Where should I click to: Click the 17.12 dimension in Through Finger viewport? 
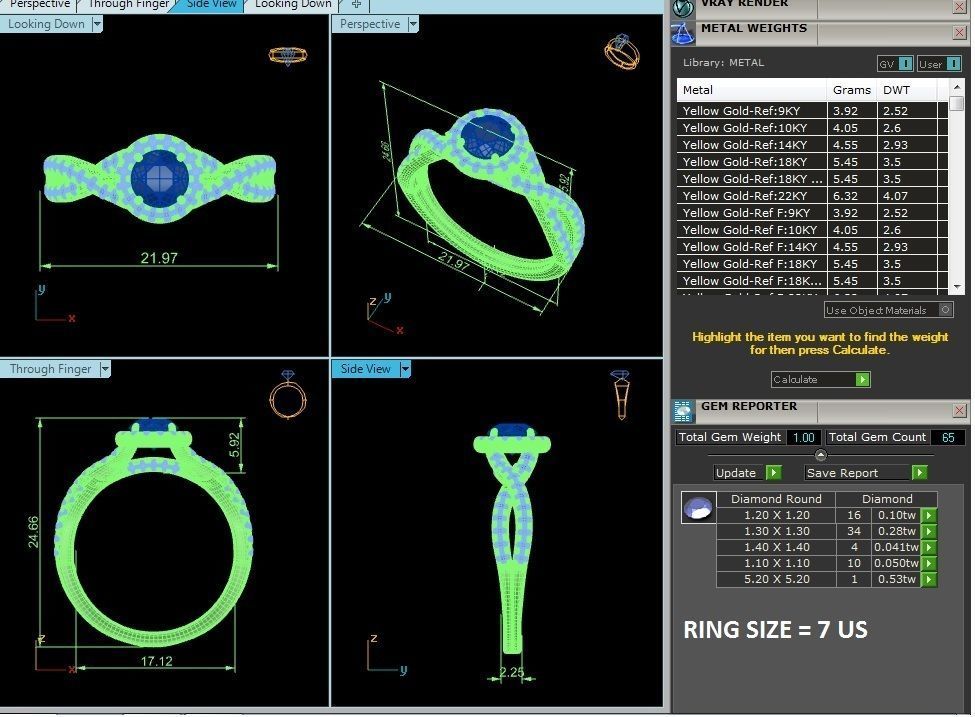pyautogui.click(x=156, y=661)
